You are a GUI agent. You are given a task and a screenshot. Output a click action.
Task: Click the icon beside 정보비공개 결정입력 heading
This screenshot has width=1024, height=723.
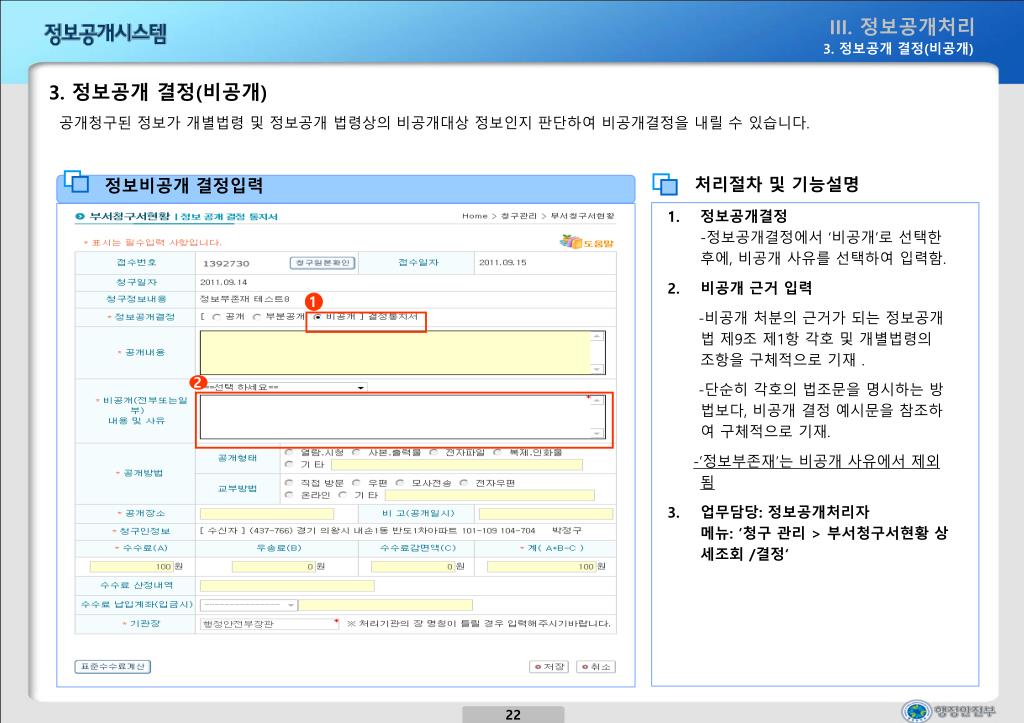coord(76,182)
